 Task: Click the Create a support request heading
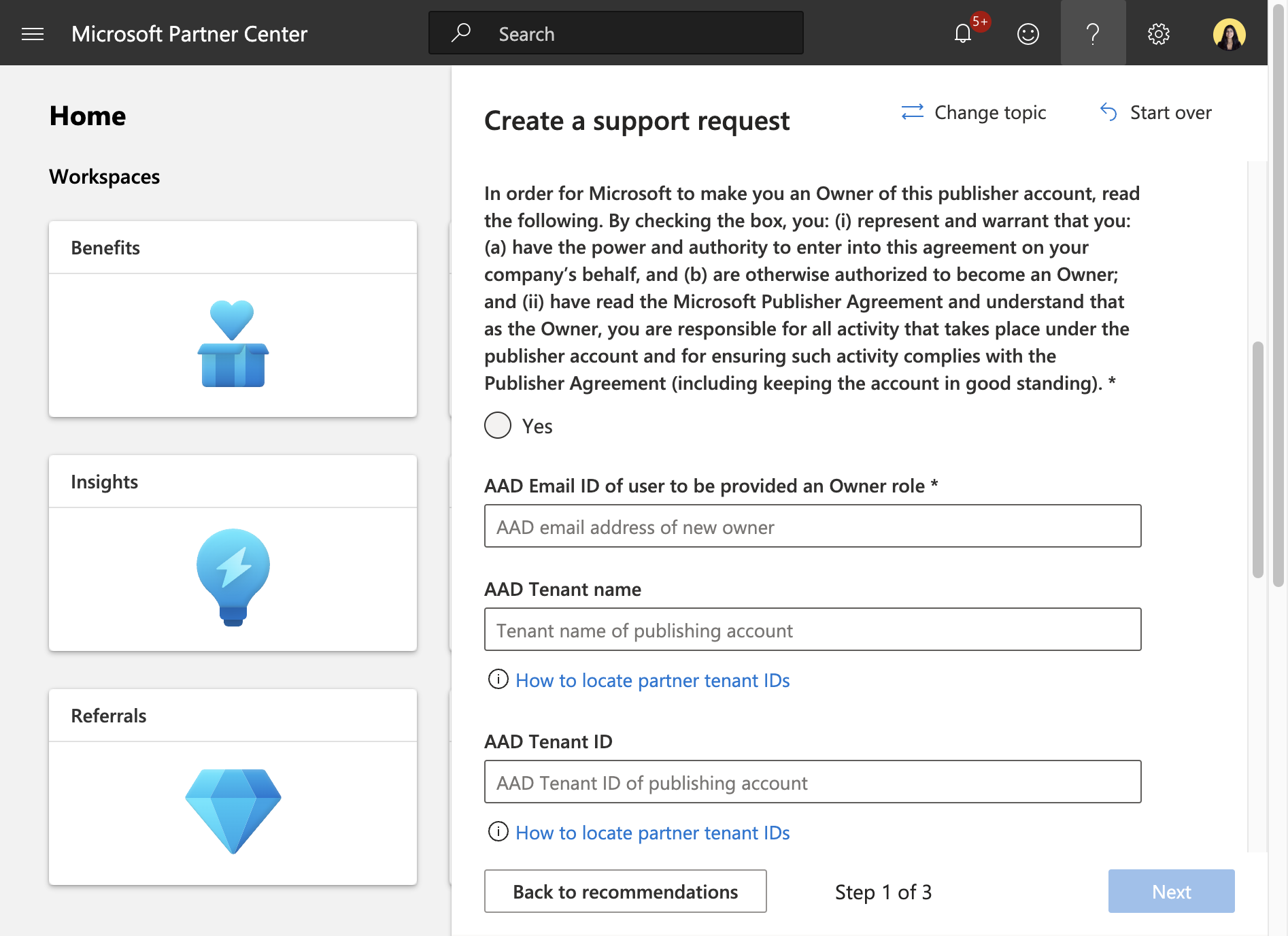[x=637, y=120]
